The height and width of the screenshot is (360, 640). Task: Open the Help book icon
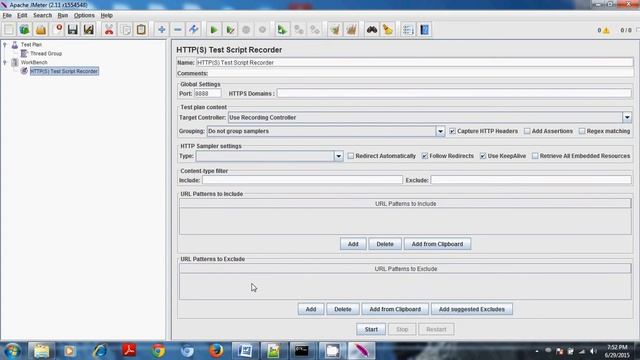(424, 29)
